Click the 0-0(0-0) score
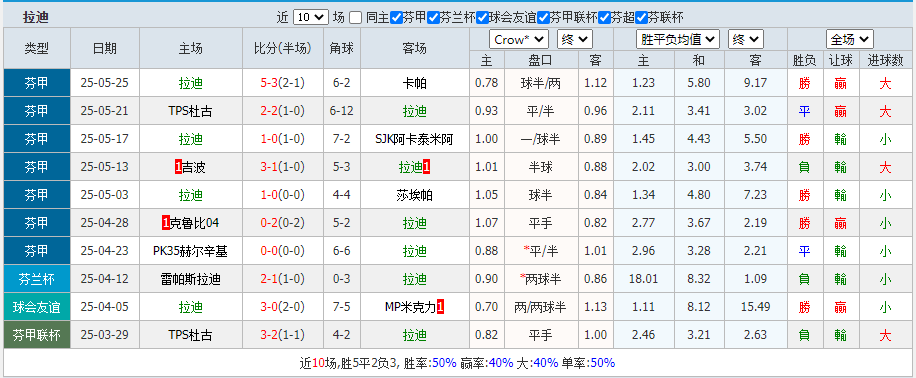916x378 pixels. (x=283, y=251)
